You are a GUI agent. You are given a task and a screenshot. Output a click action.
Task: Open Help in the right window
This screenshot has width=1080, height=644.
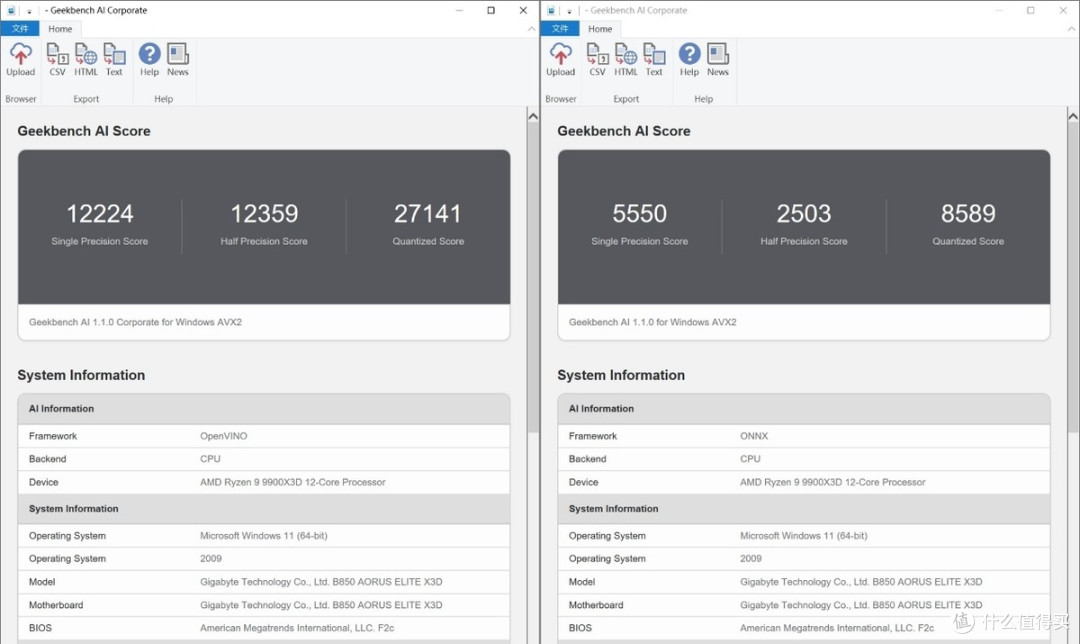(x=689, y=59)
